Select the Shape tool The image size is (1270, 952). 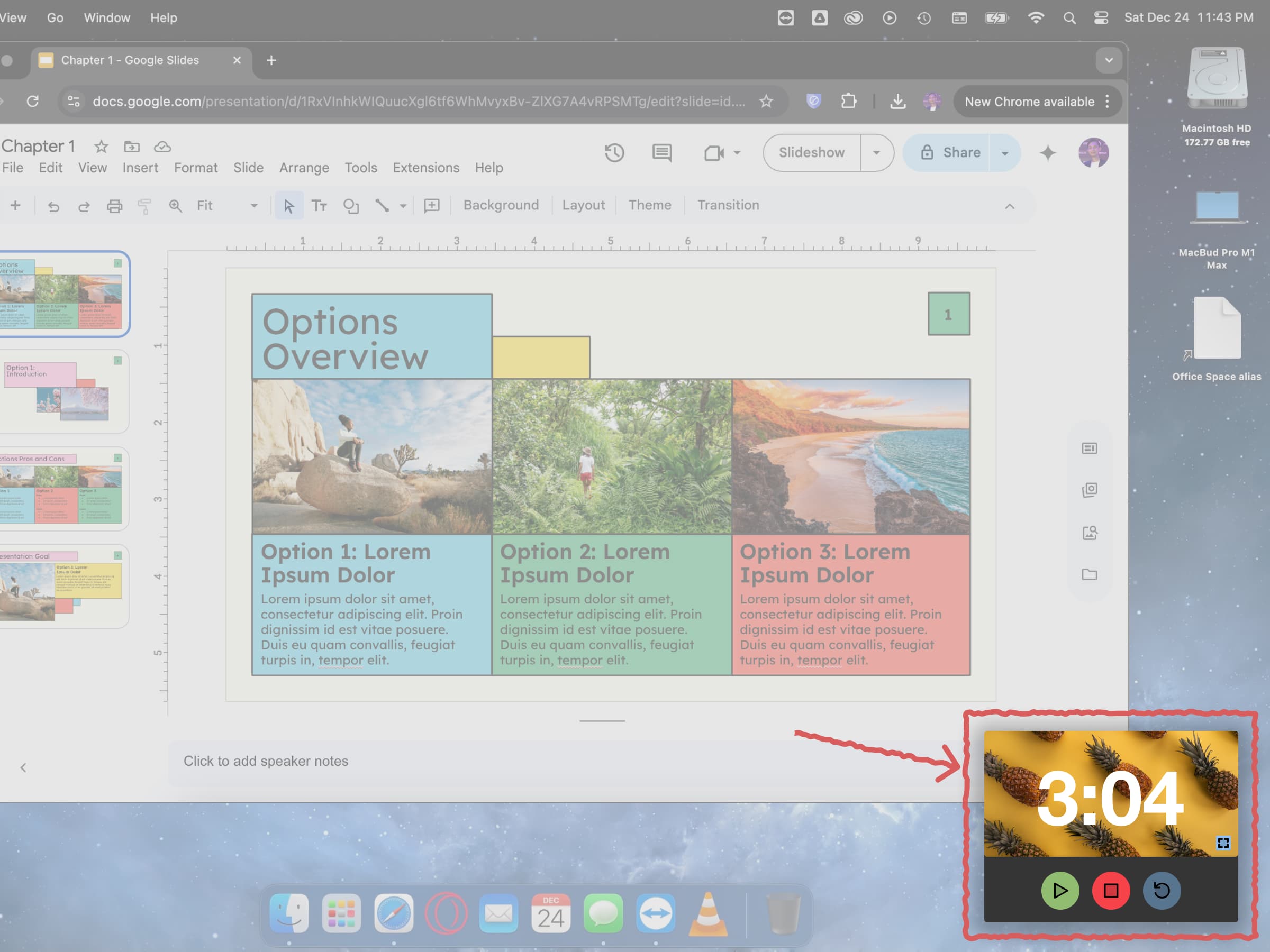(351, 206)
